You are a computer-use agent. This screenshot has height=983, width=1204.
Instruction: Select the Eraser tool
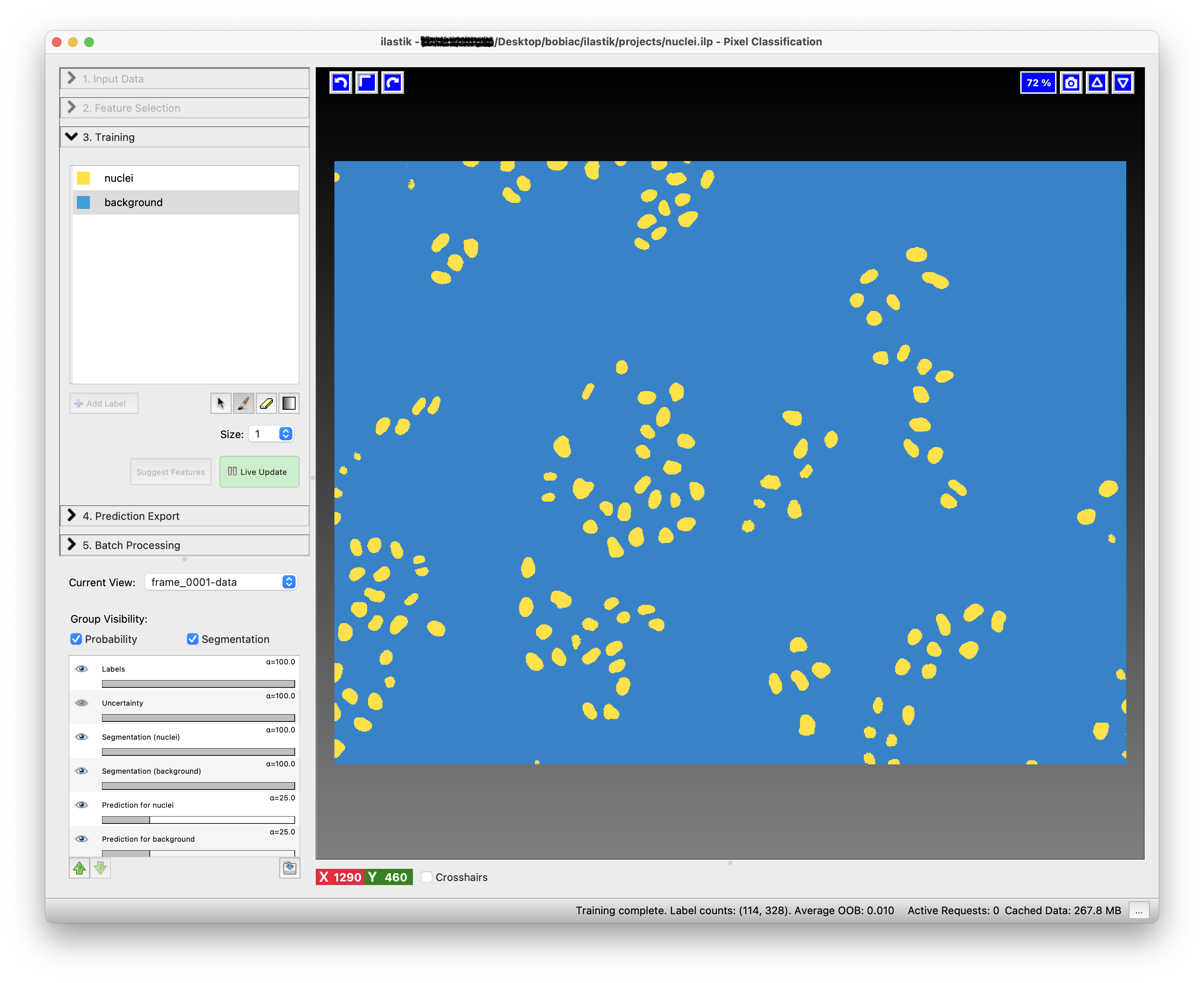tap(266, 403)
